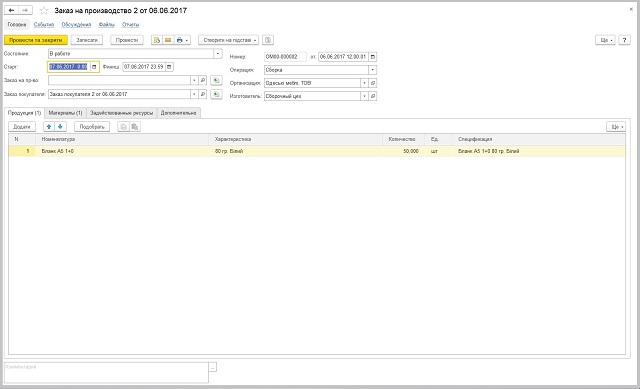Add to favorites with star icon
640x389 pixels.
coord(44,11)
